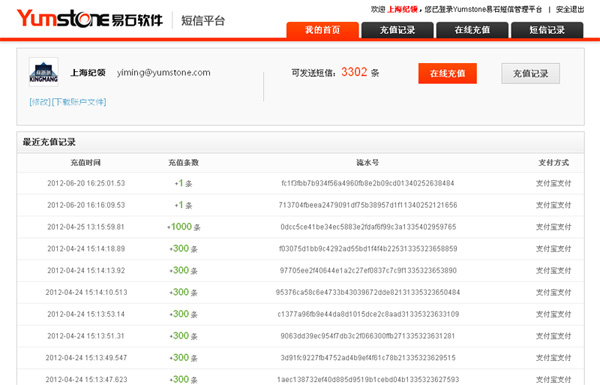600x385 pixels.
Task: Click the 上海纪领 username in welcome text
Action: [x=402, y=10]
